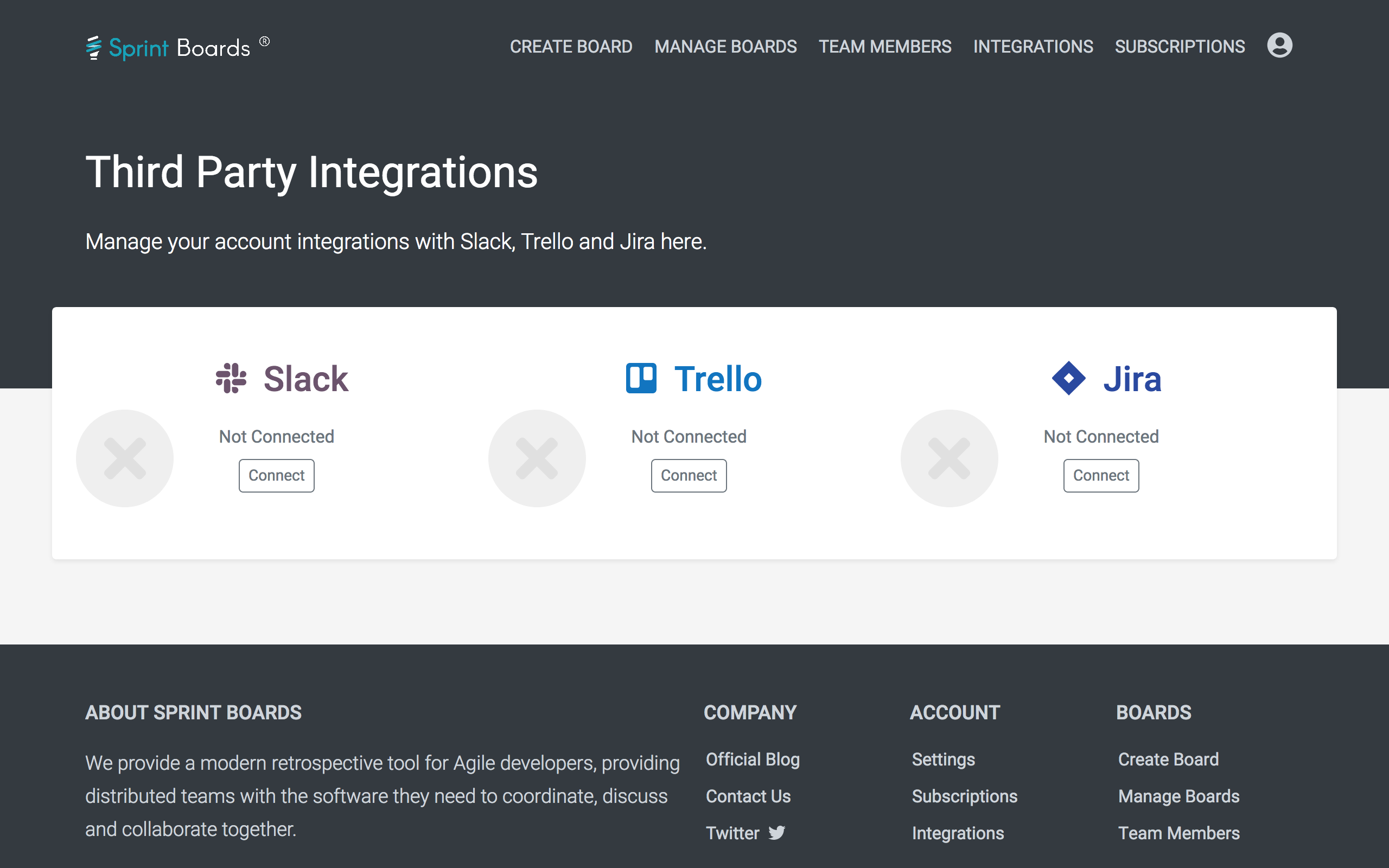Click the Trello heading text
Viewport: 1389px width, 868px height.
coord(718,379)
